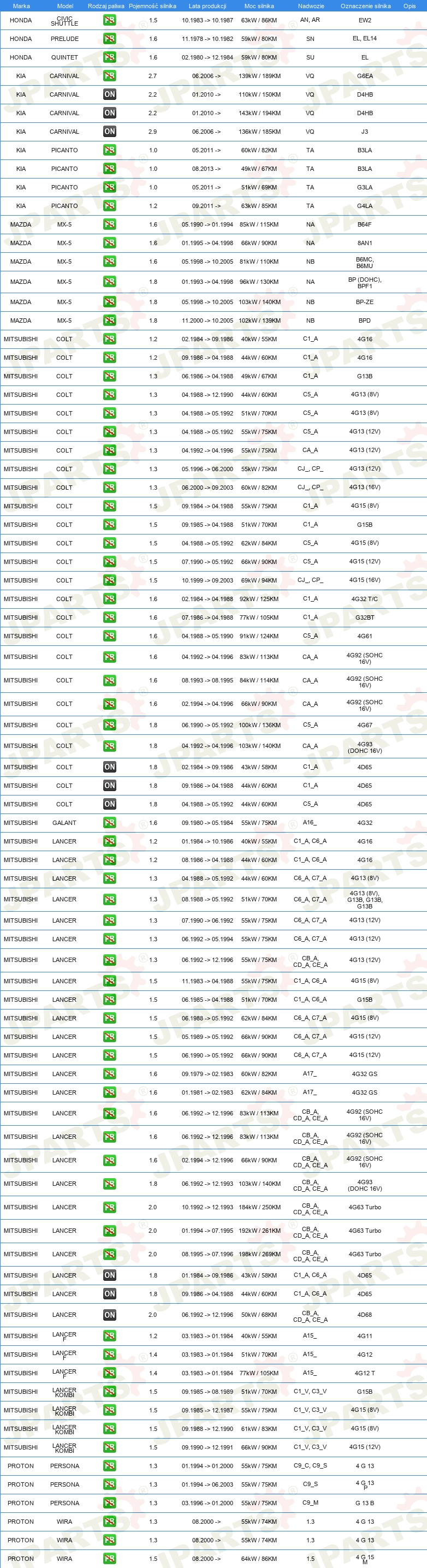The image size is (427, 1568).
Task: Select the engine code cell 'B6MC, B6MU'
Action: click(365, 263)
